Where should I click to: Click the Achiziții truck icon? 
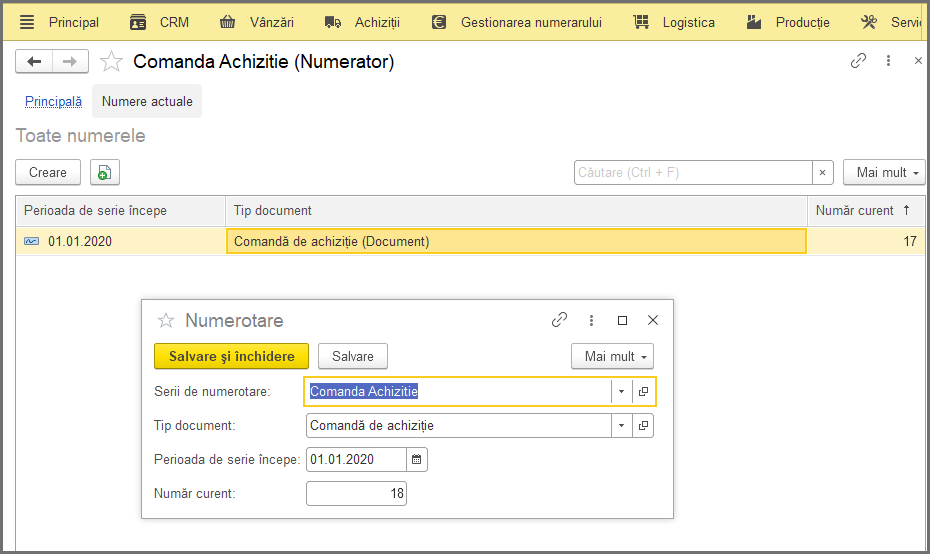333,23
